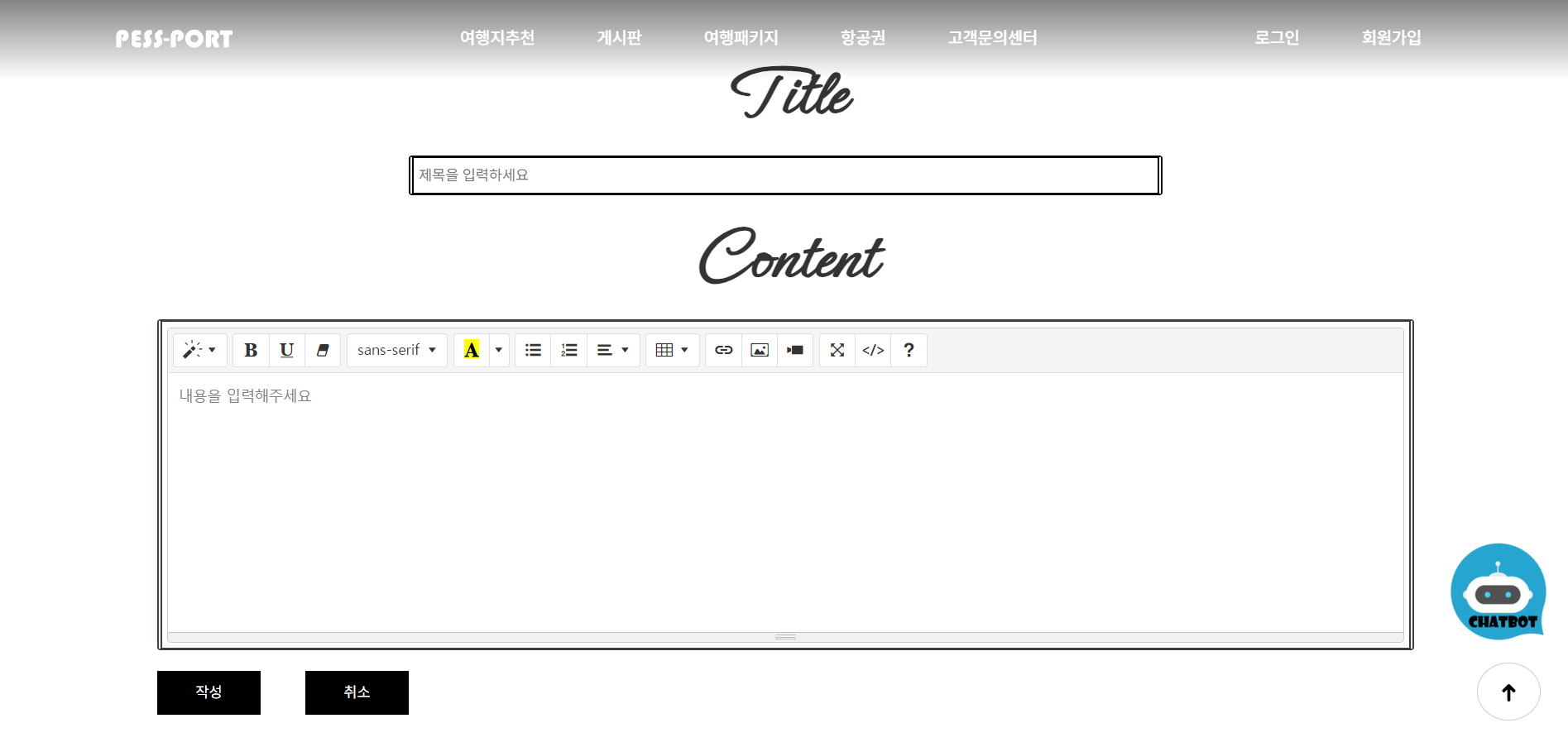This screenshot has width=1568, height=747.
Task: Apply the yellow highlight color A button
Action: click(x=472, y=350)
